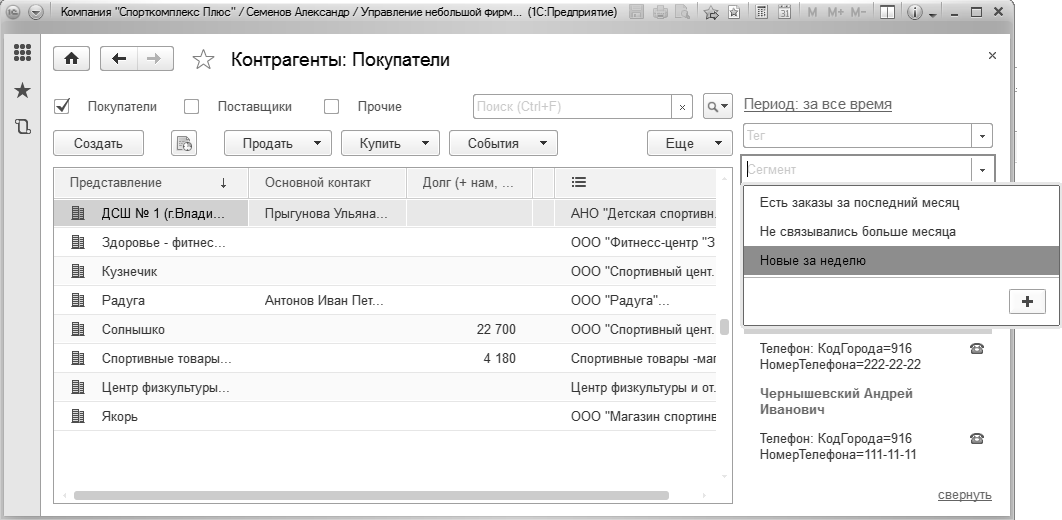This screenshot has width=1062, height=520.
Task: Click the Тег input field
Action: coord(857,135)
